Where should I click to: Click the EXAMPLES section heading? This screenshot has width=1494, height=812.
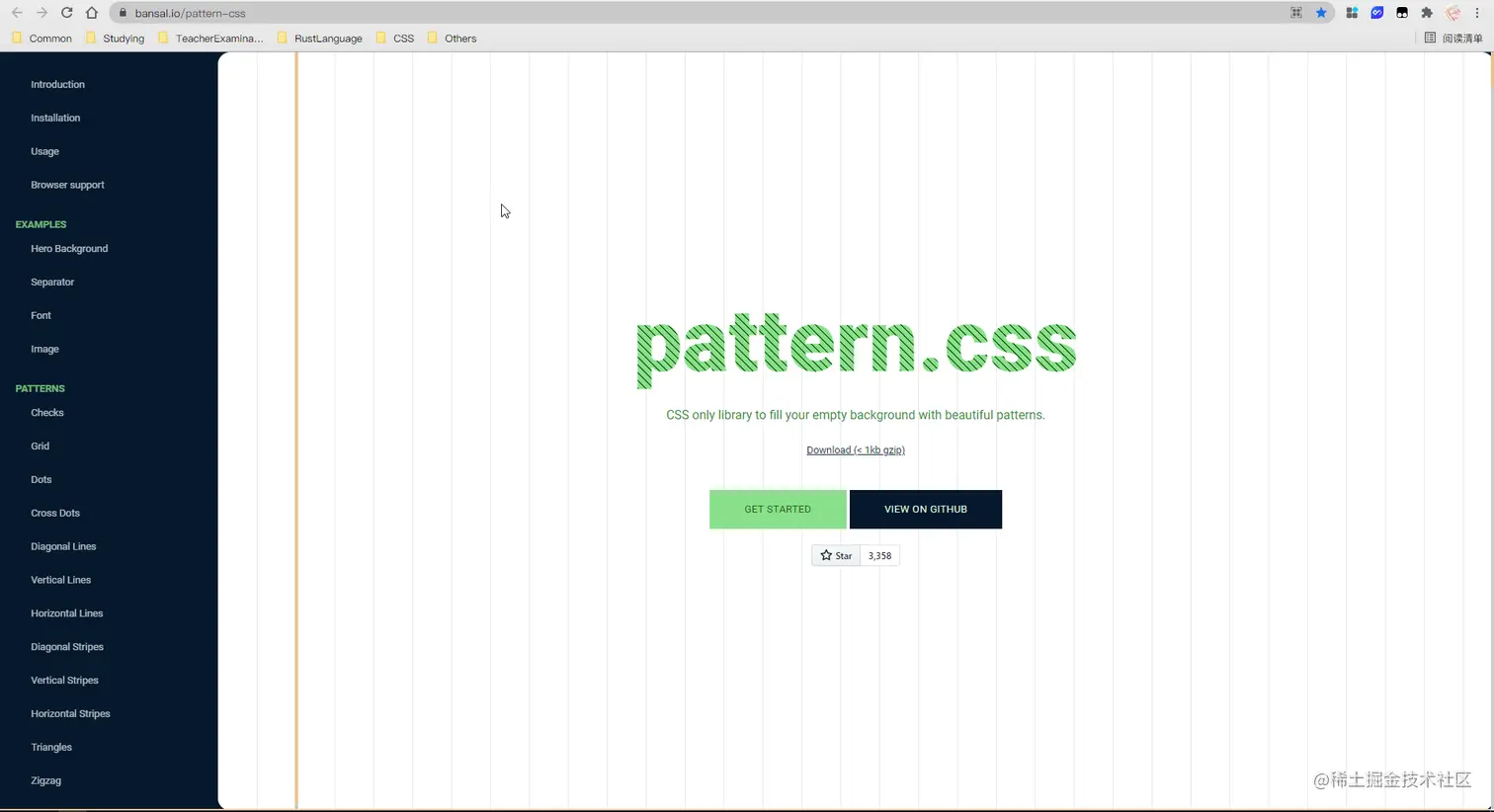tap(41, 225)
